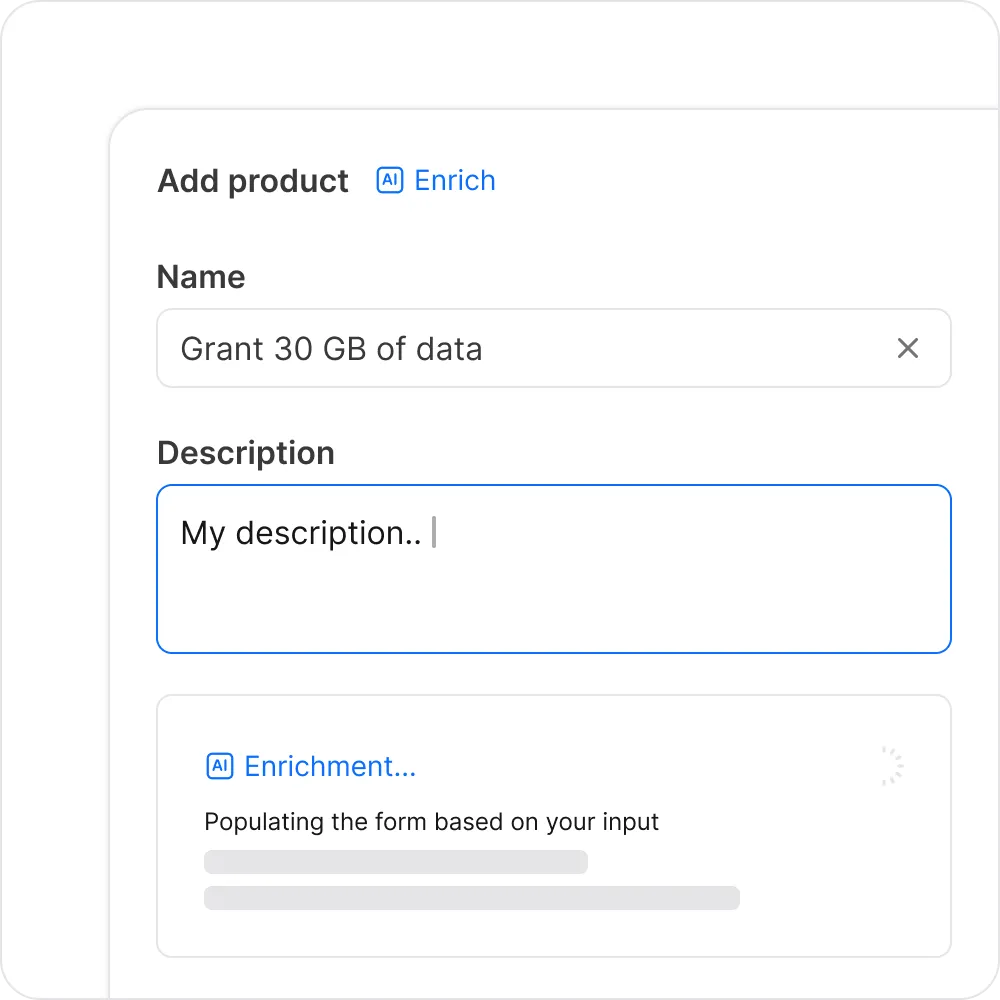Click the loading spinner in the Enrichment panel

coord(888,766)
